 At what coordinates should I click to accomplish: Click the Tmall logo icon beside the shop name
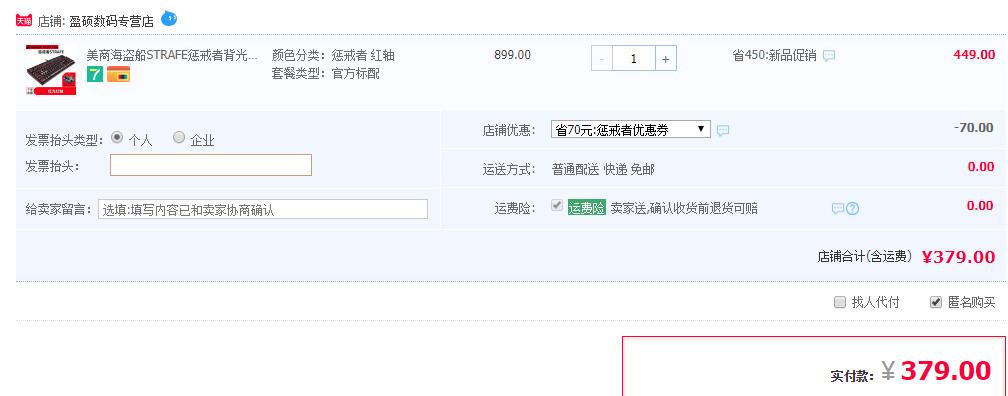24,21
